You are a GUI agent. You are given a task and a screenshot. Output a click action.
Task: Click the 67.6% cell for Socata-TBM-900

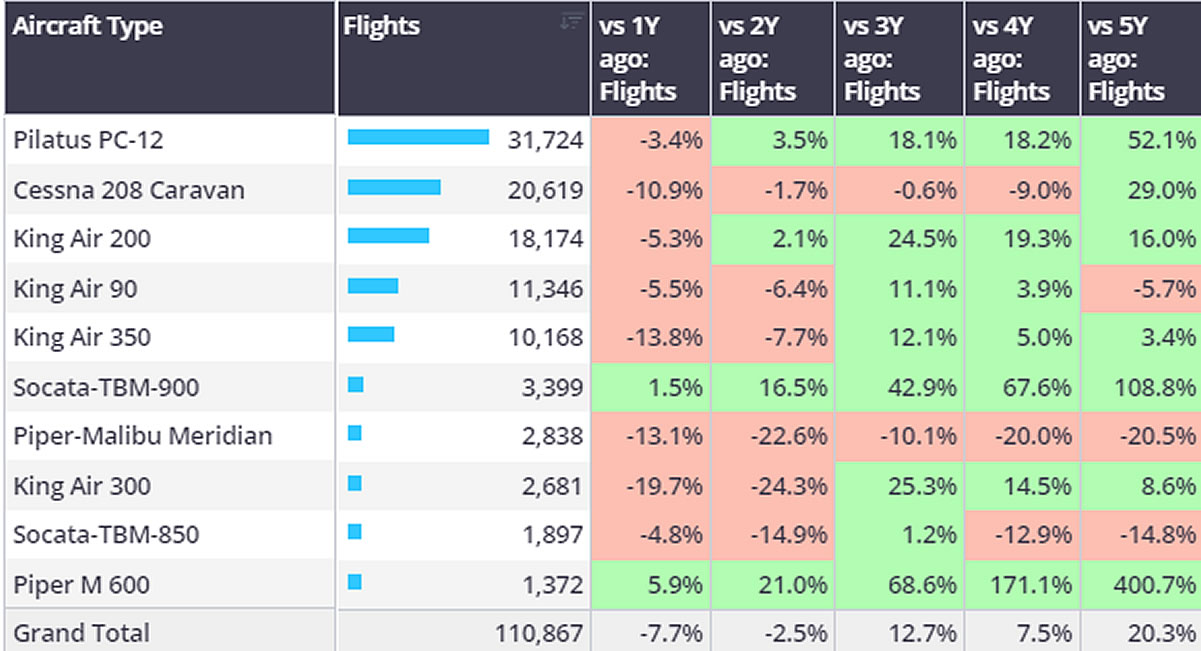click(1022, 387)
